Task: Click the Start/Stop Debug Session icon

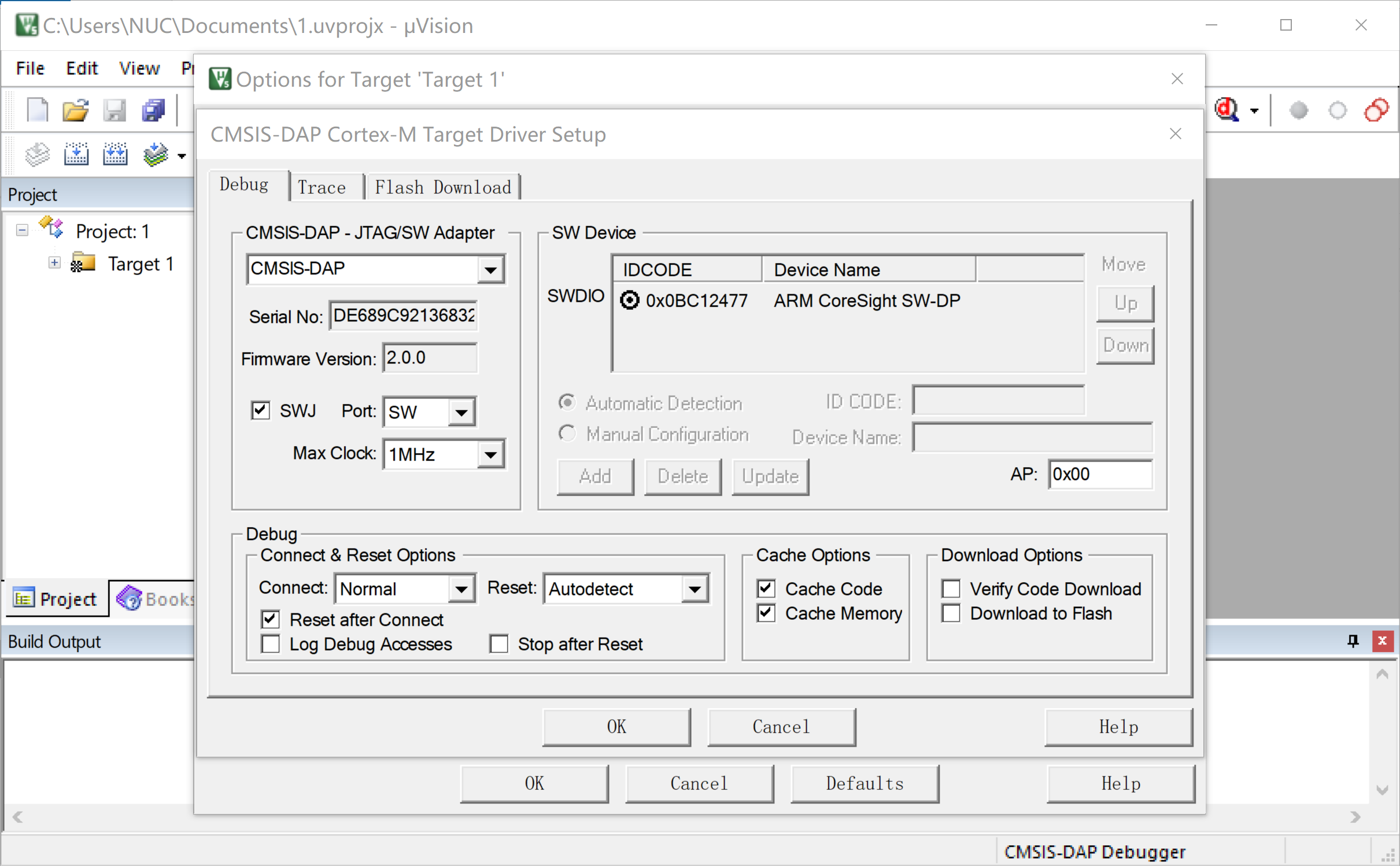Action: click(1227, 110)
